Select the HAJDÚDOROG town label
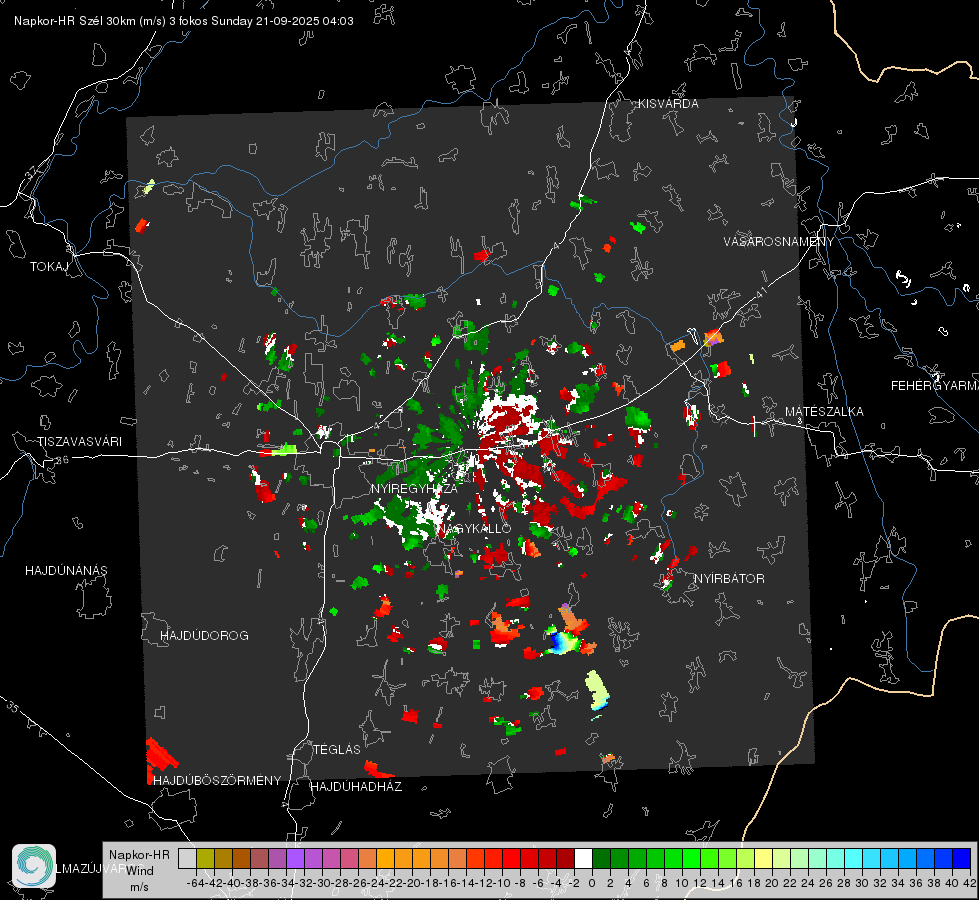 (204, 636)
